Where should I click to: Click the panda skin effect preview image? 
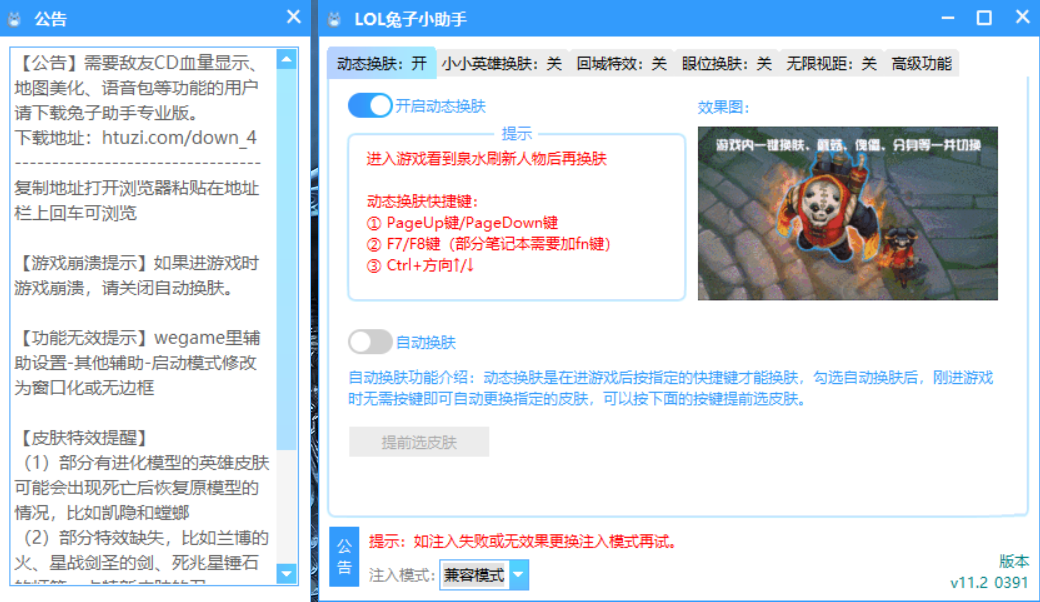(848, 211)
